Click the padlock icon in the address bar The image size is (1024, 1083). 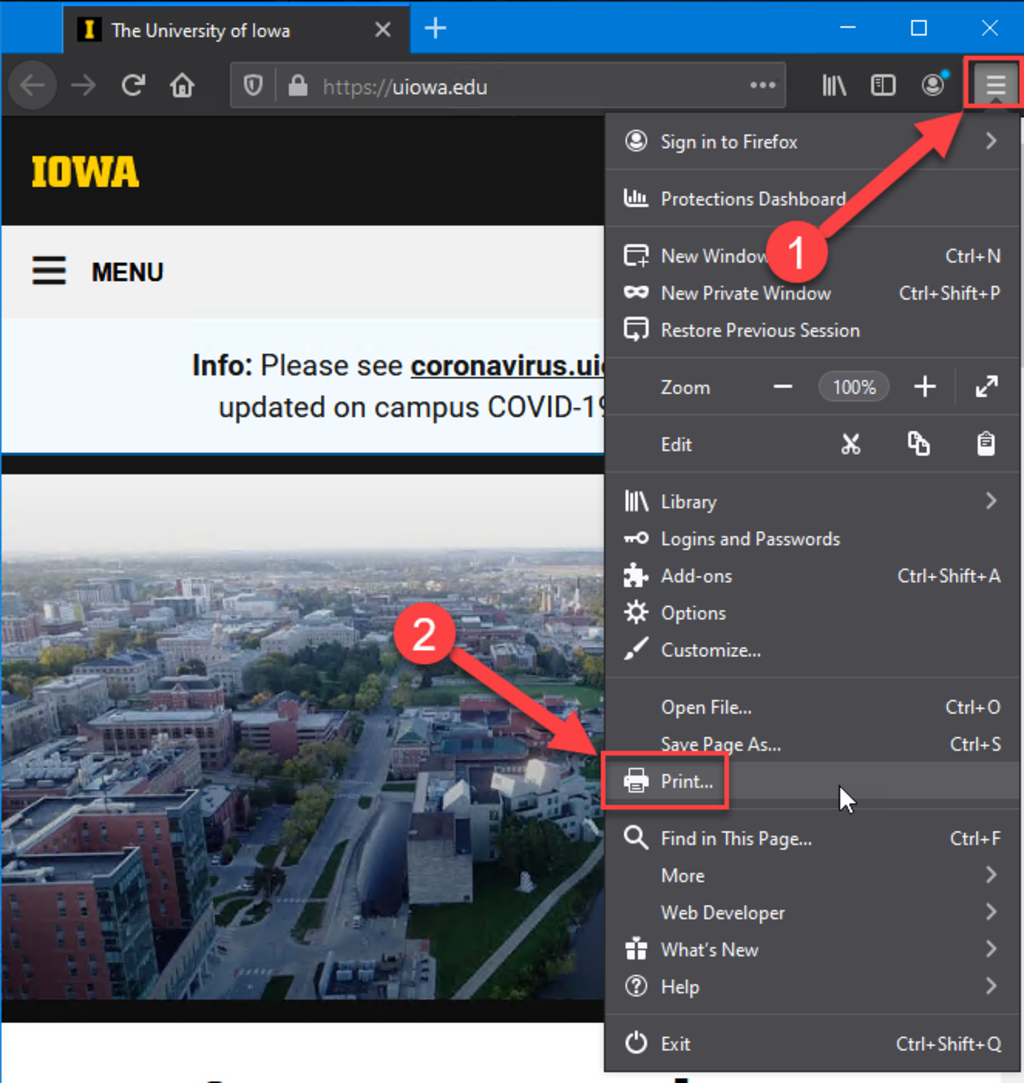(297, 85)
